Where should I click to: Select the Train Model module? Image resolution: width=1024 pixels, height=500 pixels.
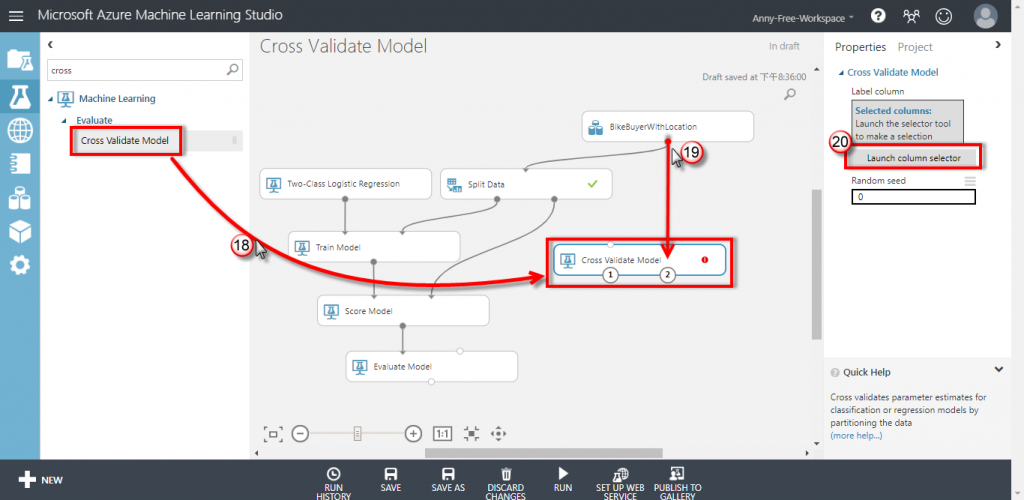click(374, 247)
